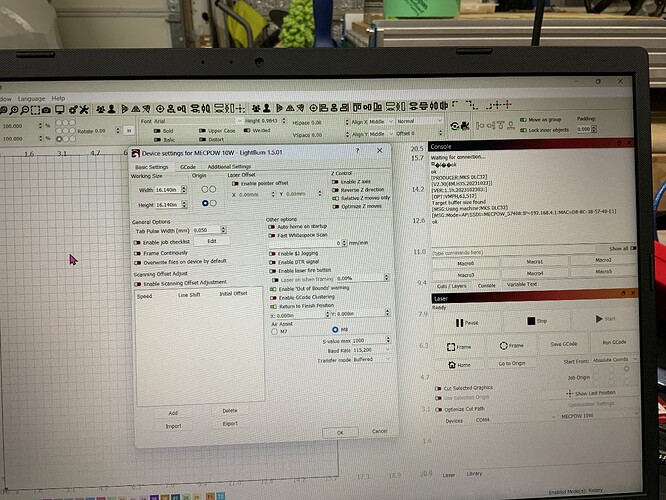Click Cancel in the Device settings dialog
The height and width of the screenshot is (500, 666).
pos(379,431)
